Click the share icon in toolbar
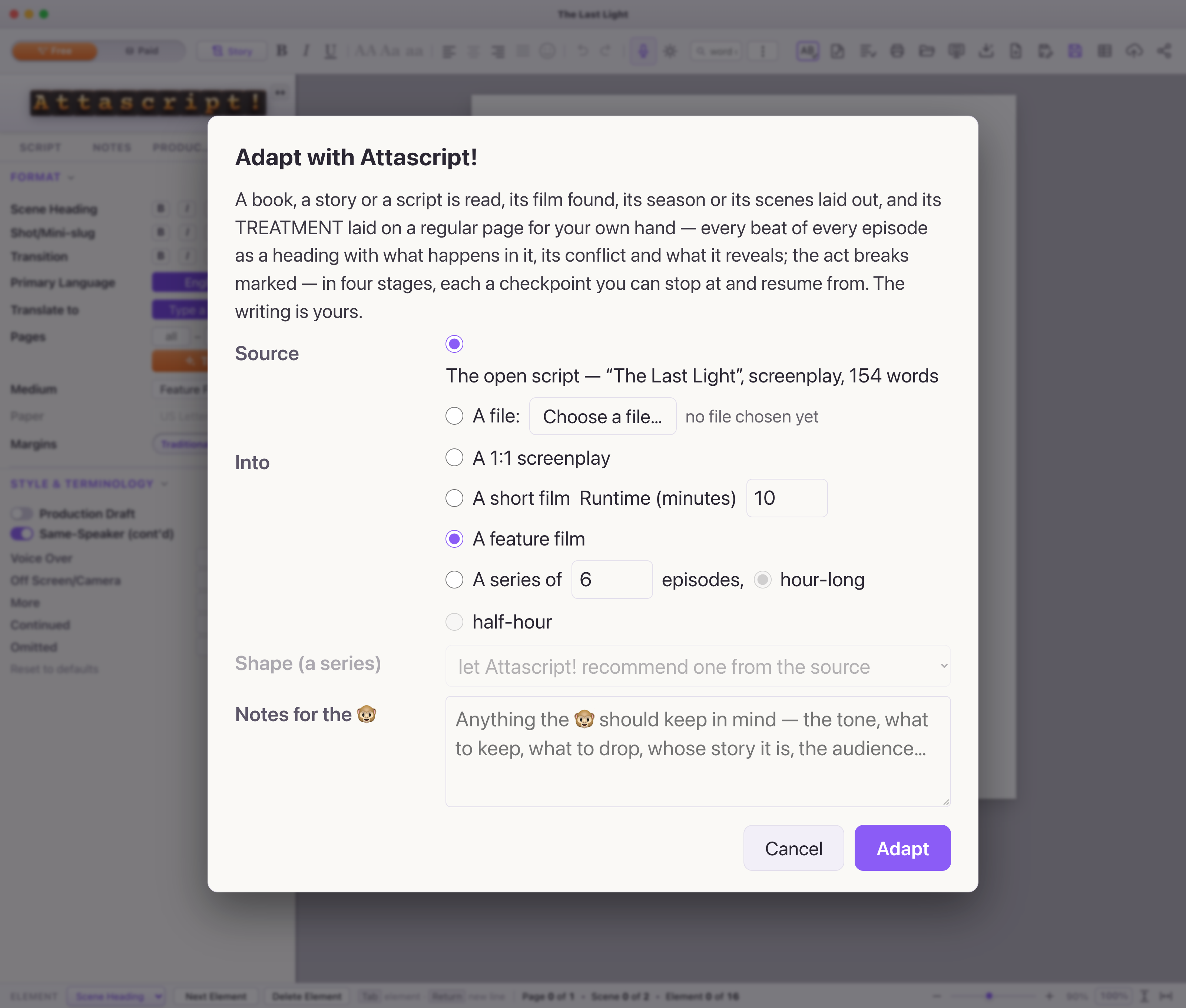Viewport: 1186px width, 1008px height. pyautogui.click(x=1164, y=51)
